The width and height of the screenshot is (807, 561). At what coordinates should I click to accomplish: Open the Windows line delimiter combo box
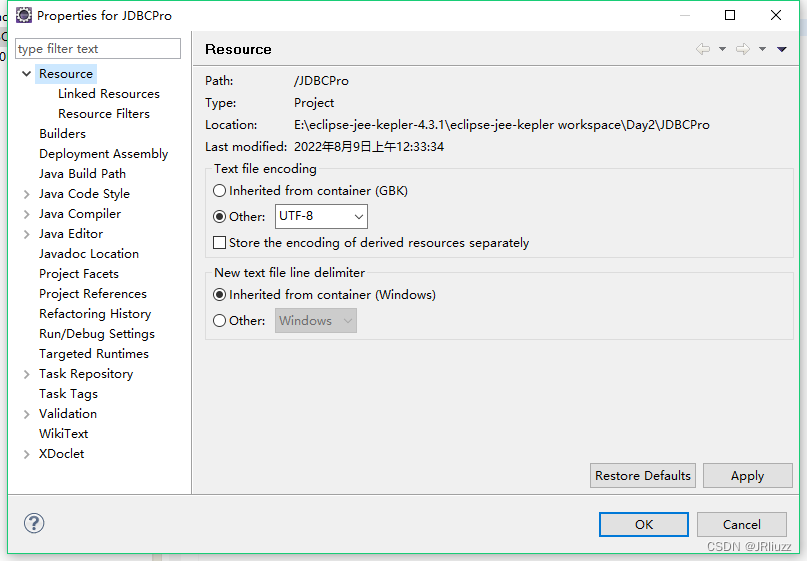315,321
